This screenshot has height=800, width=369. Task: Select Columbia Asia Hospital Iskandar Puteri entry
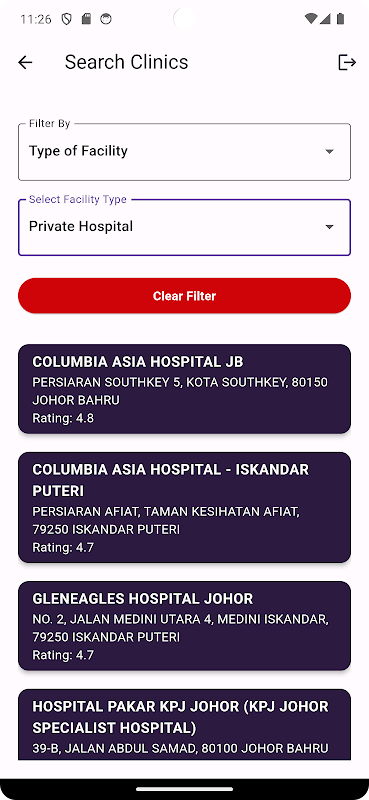184,507
